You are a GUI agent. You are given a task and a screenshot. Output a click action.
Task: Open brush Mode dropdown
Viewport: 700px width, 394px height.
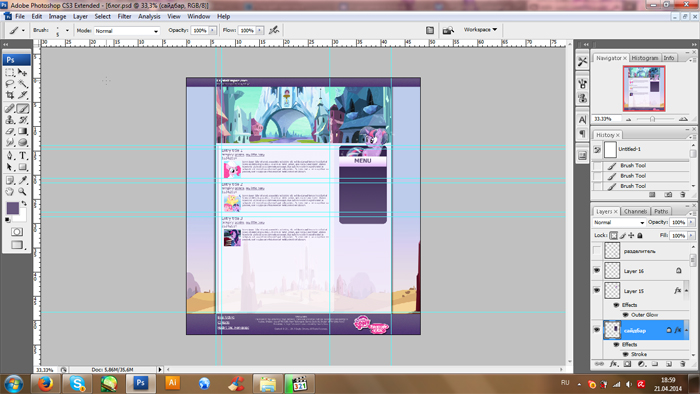[126, 31]
